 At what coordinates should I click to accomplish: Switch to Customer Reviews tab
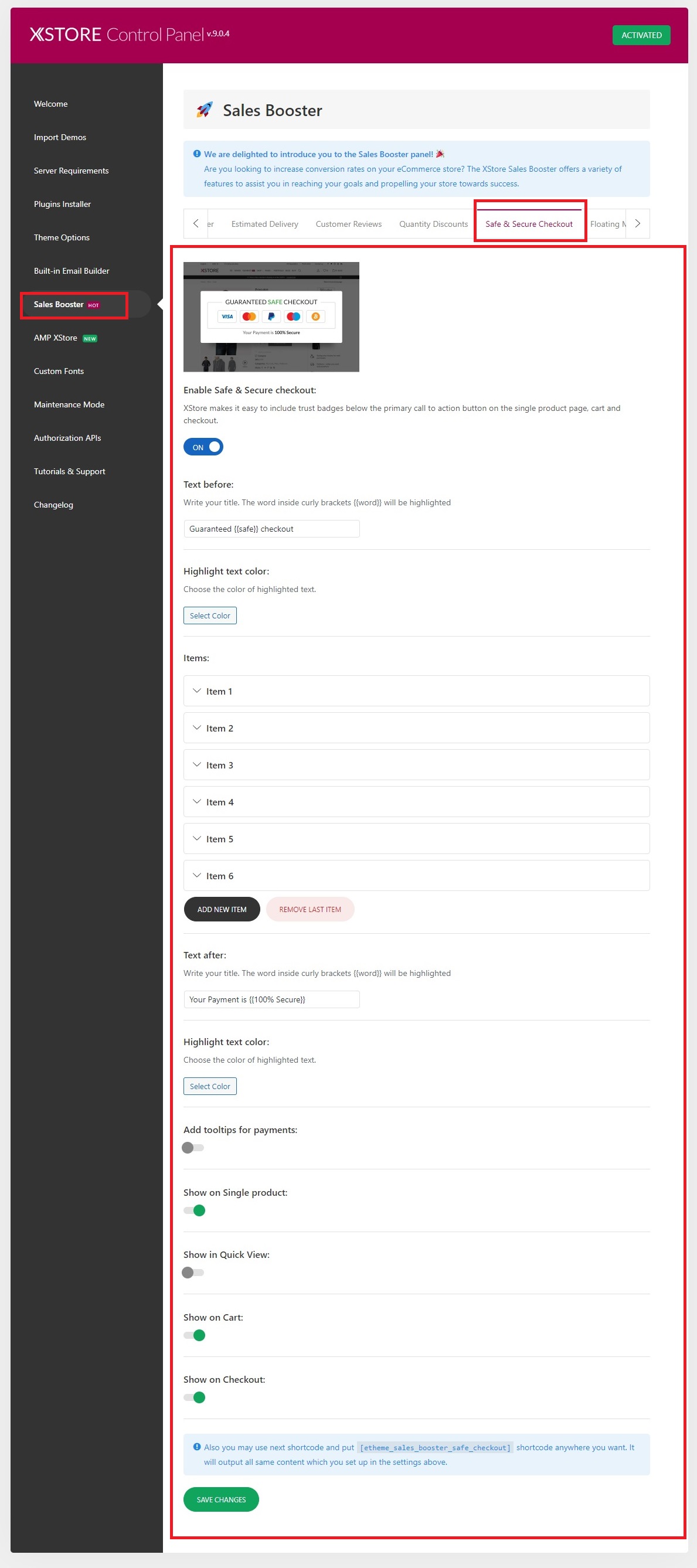point(349,224)
